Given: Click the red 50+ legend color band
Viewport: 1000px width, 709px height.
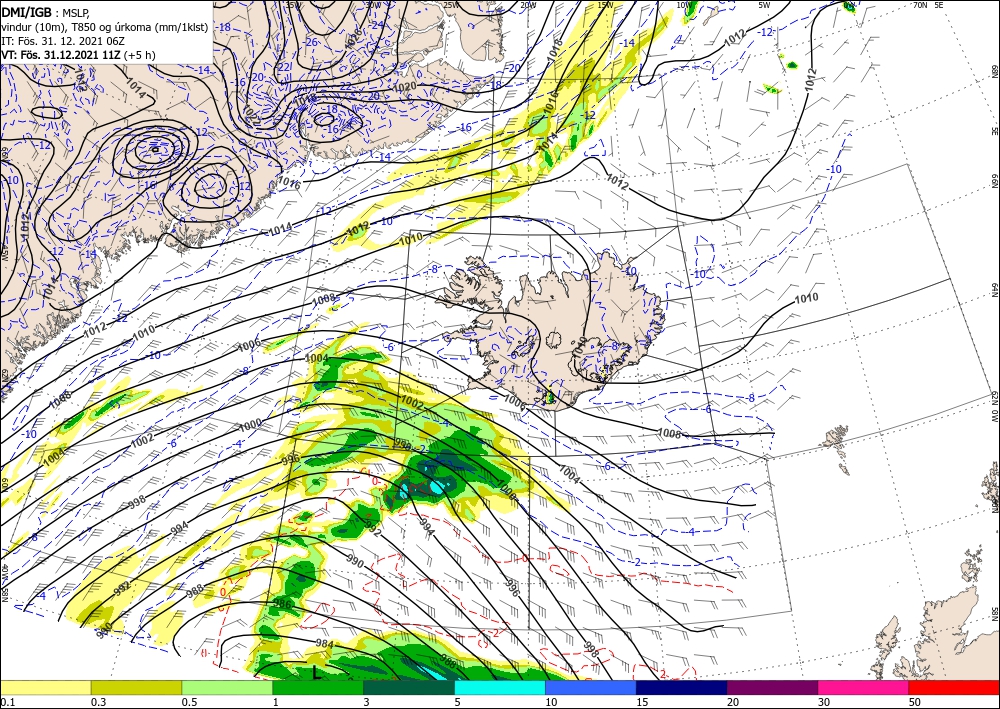Looking at the screenshot, I should [954, 687].
